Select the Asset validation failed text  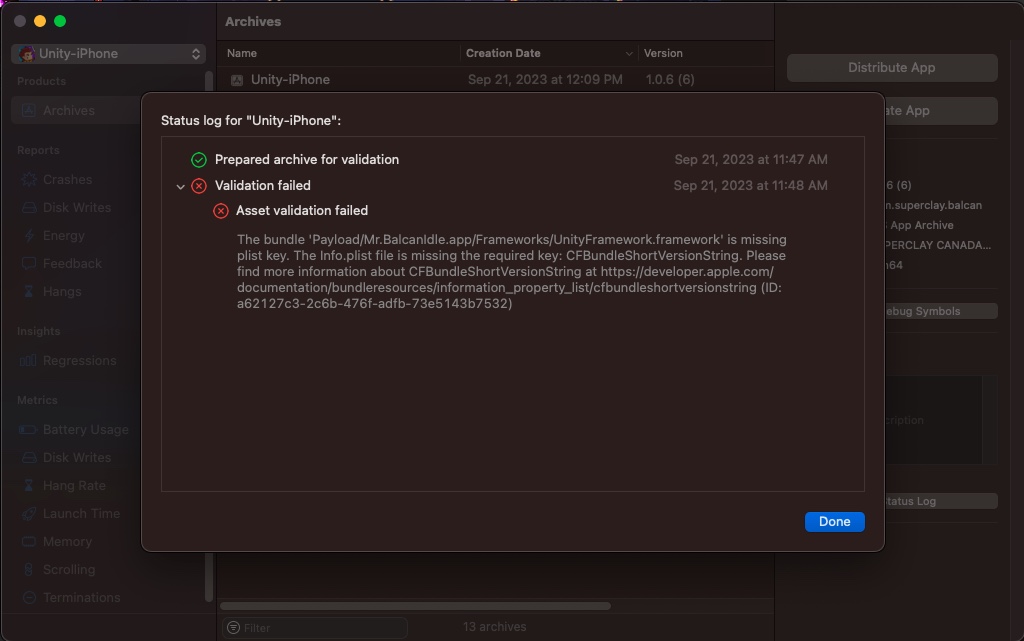coord(302,211)
